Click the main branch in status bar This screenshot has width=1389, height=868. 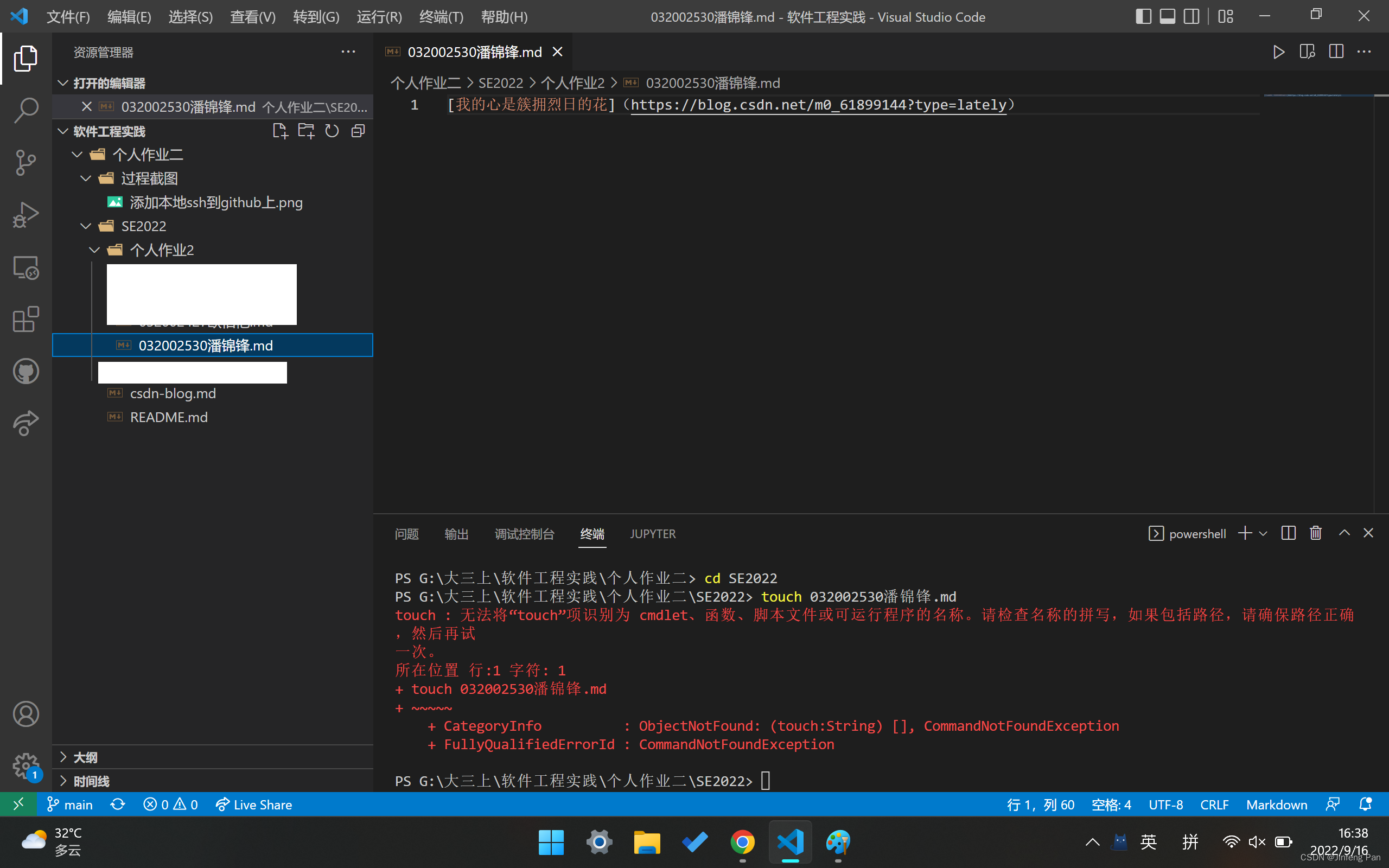[x=69, y=805]
